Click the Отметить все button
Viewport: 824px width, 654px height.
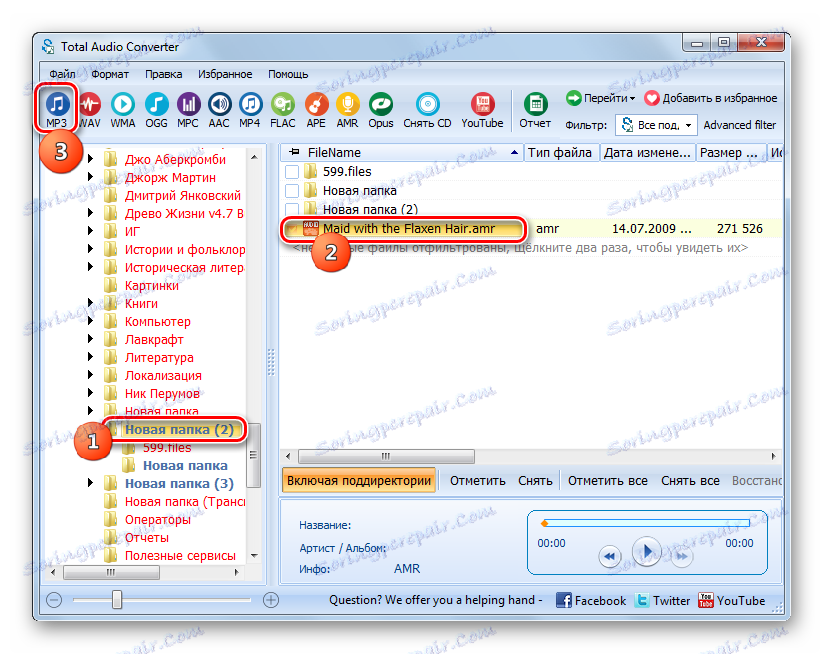pyautogui.click(x=607, y=481)
